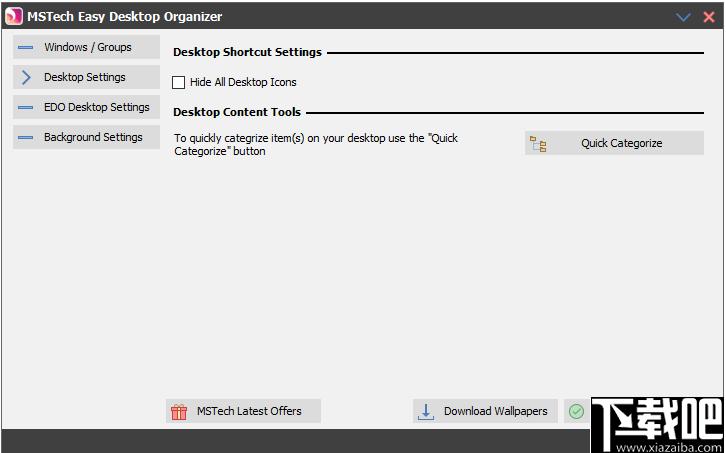Screen dimensions: 726x453
Task: Click the Download Wallpapers button
Action: 485,411
